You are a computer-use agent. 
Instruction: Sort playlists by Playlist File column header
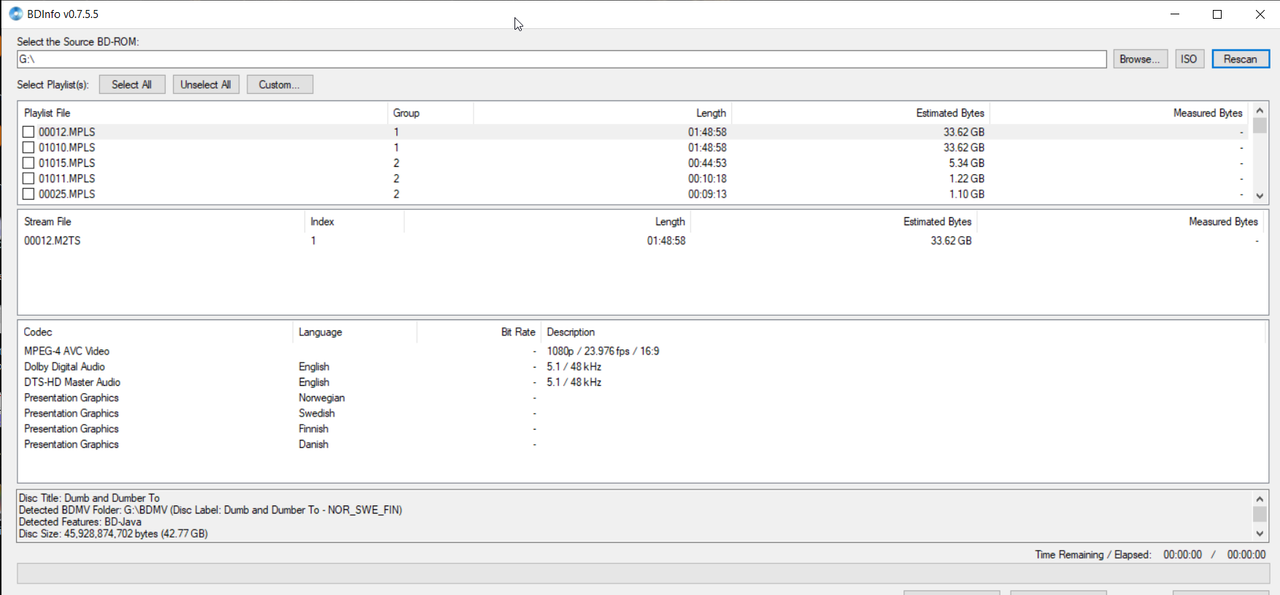[x=203, y=113]
